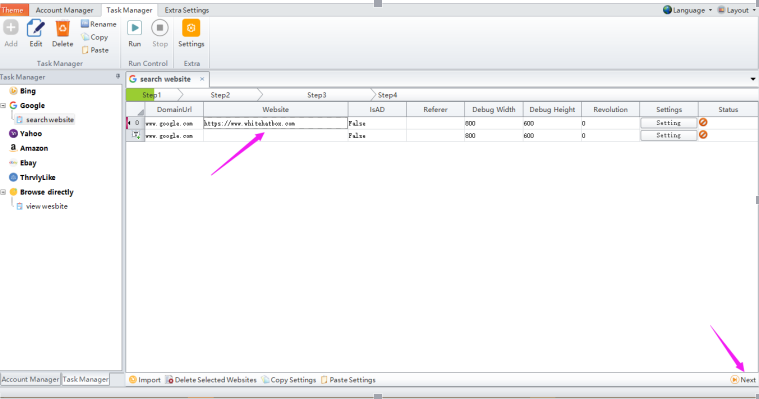Click the Import websites button
Image resolution: width=759 pixels, height=399 pixels.
point(145,380)
